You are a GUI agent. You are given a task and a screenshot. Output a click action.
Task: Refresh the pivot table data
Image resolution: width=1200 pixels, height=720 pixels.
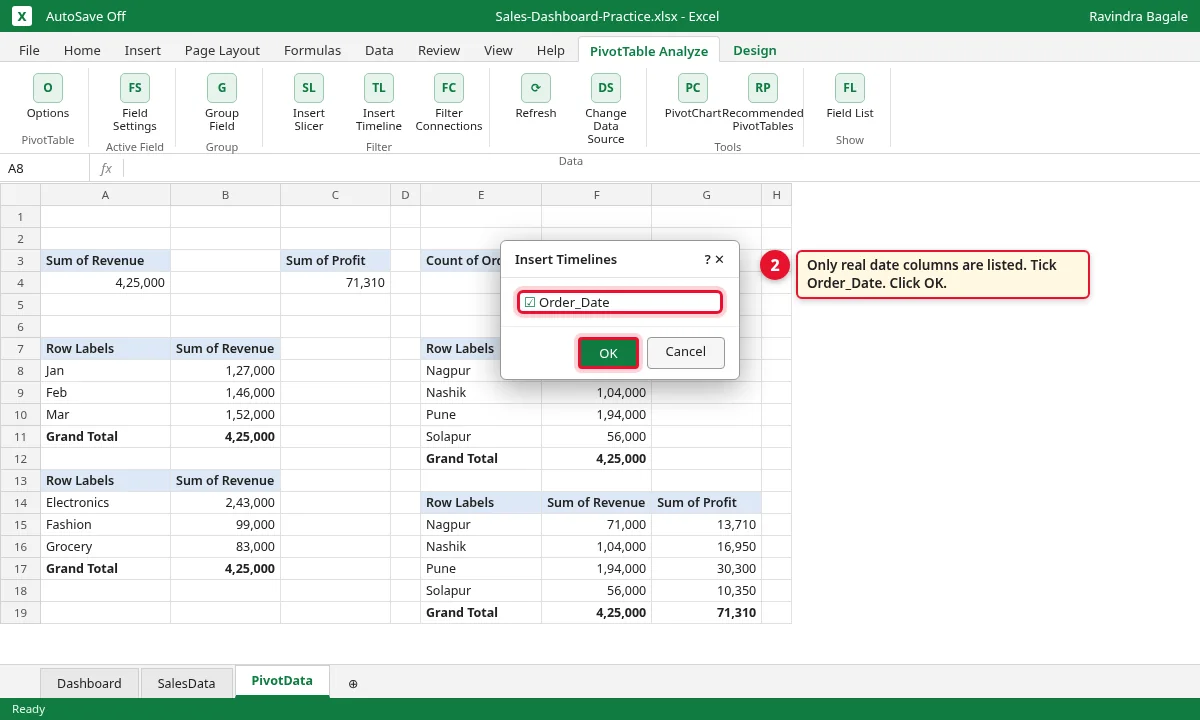click(536, 98)
